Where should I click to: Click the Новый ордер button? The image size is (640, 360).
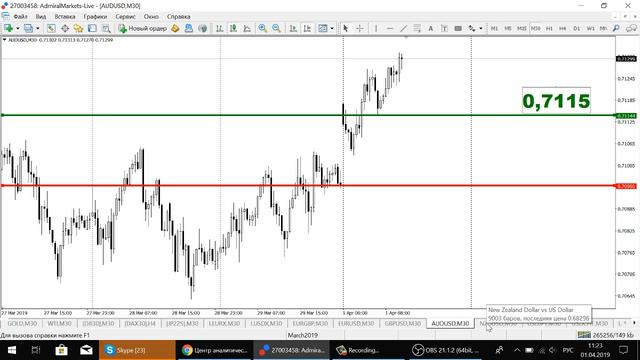coord(142,28)
